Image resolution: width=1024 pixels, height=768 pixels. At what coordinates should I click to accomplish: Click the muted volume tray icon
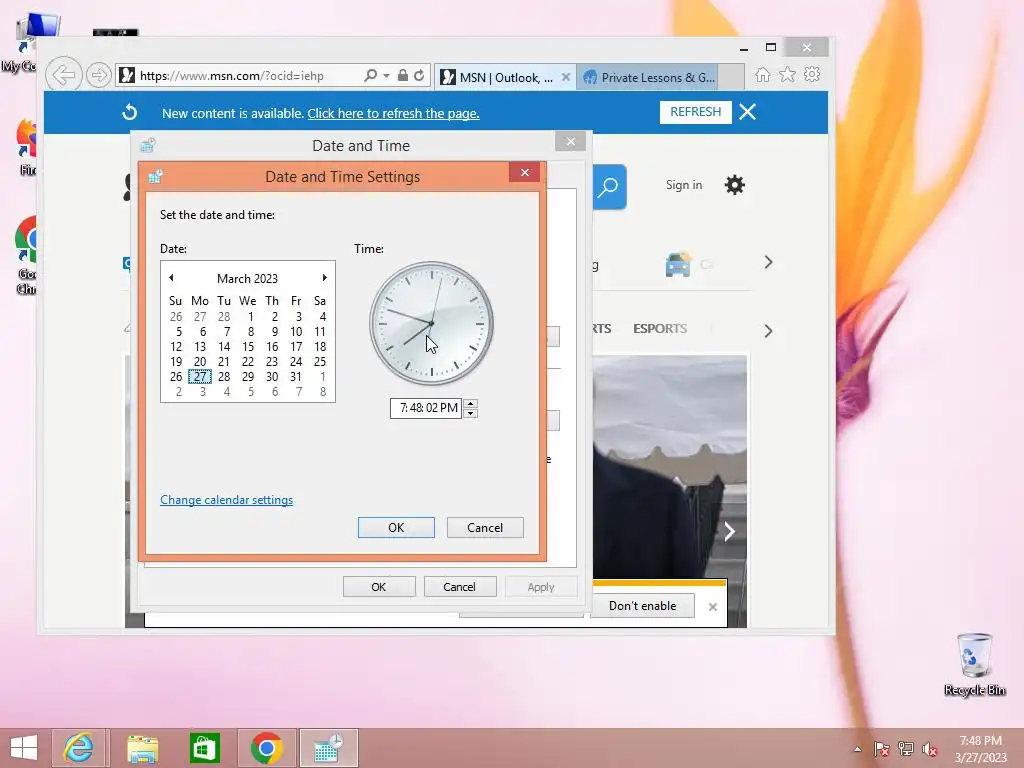click(930, 749)
